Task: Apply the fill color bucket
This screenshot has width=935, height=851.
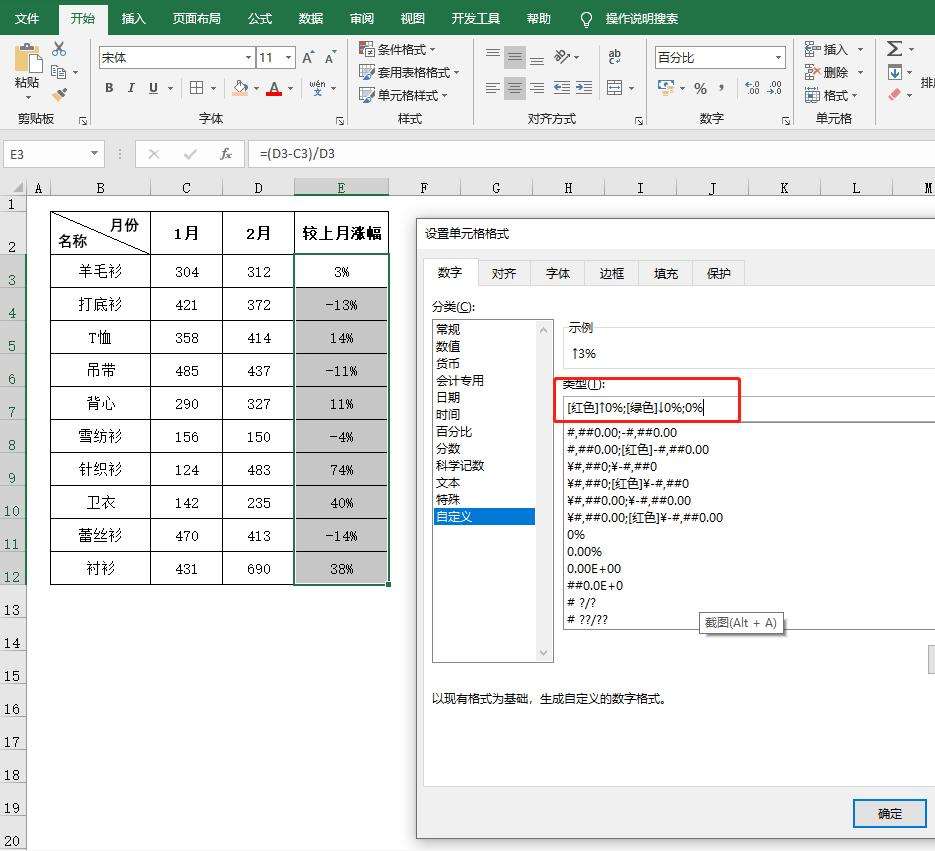Action: [x=240, y=88]
